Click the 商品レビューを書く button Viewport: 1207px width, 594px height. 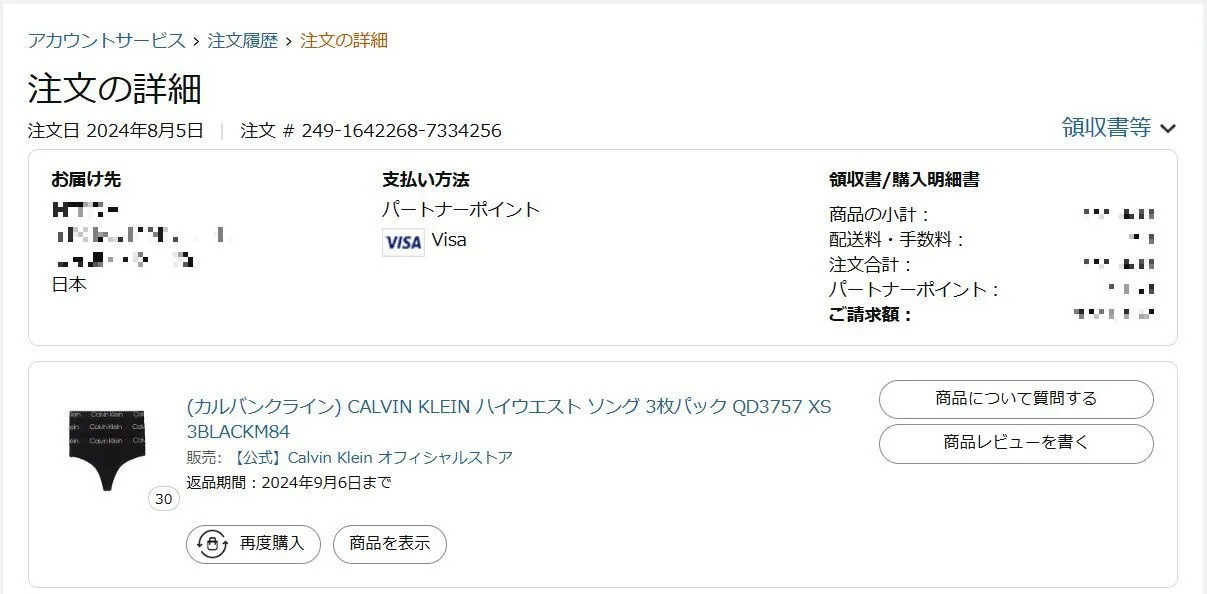coord(1015,443)
